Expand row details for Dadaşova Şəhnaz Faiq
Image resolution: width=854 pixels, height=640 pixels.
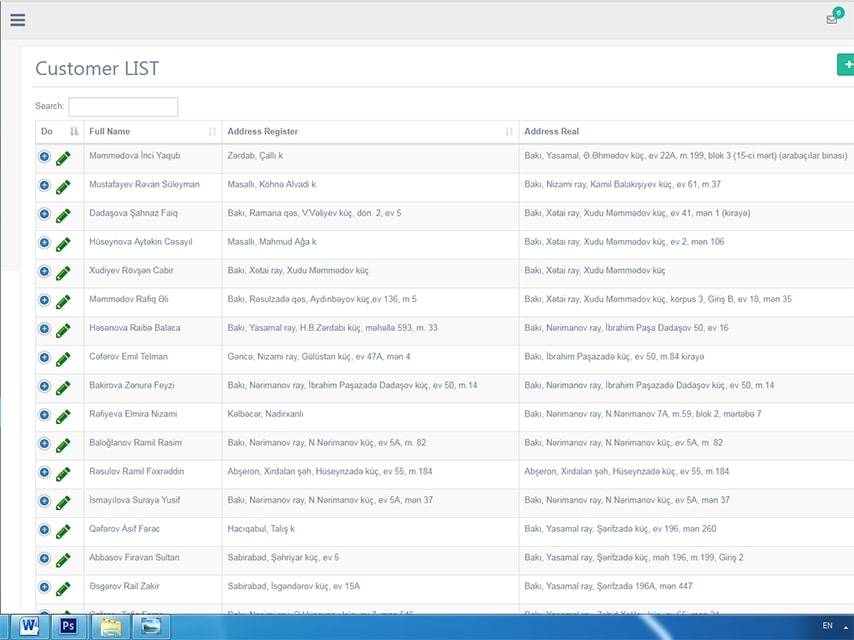(44, 215)
